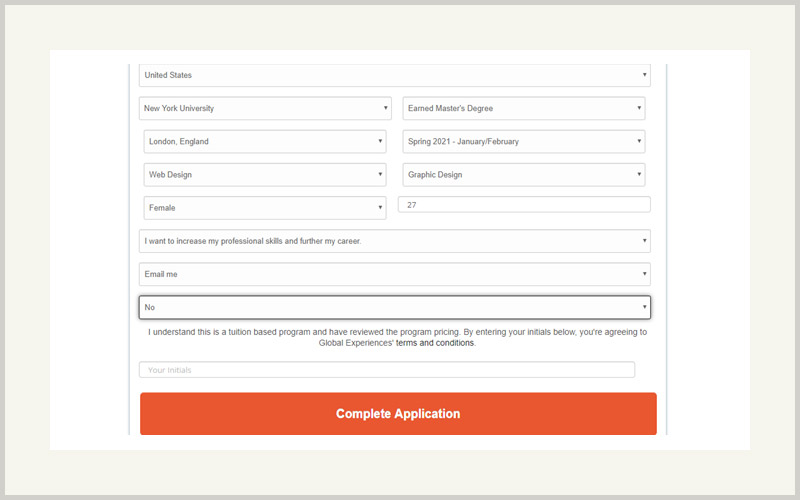
Task: Expand the Graphic Design dropdown
Action: pyautogui.click(x=523, y=174)
